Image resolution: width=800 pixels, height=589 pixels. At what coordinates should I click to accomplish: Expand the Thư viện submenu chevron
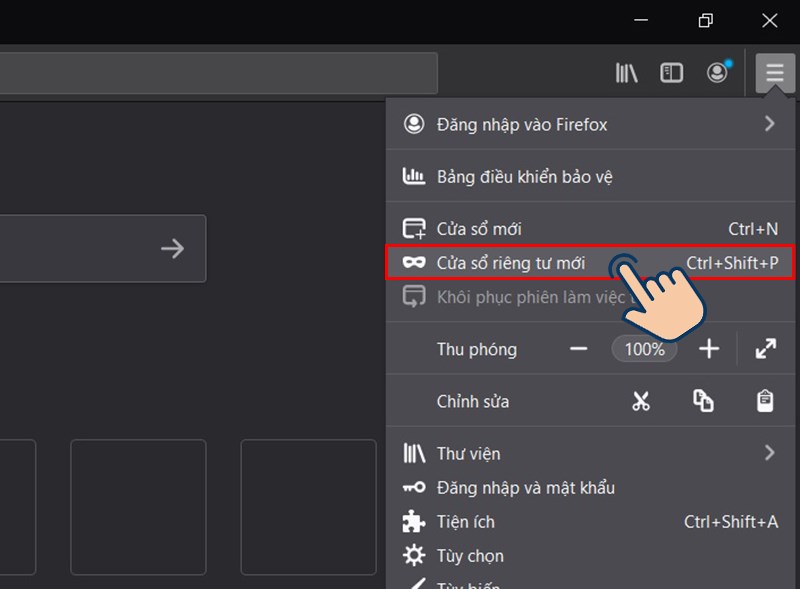pos(769,453)
